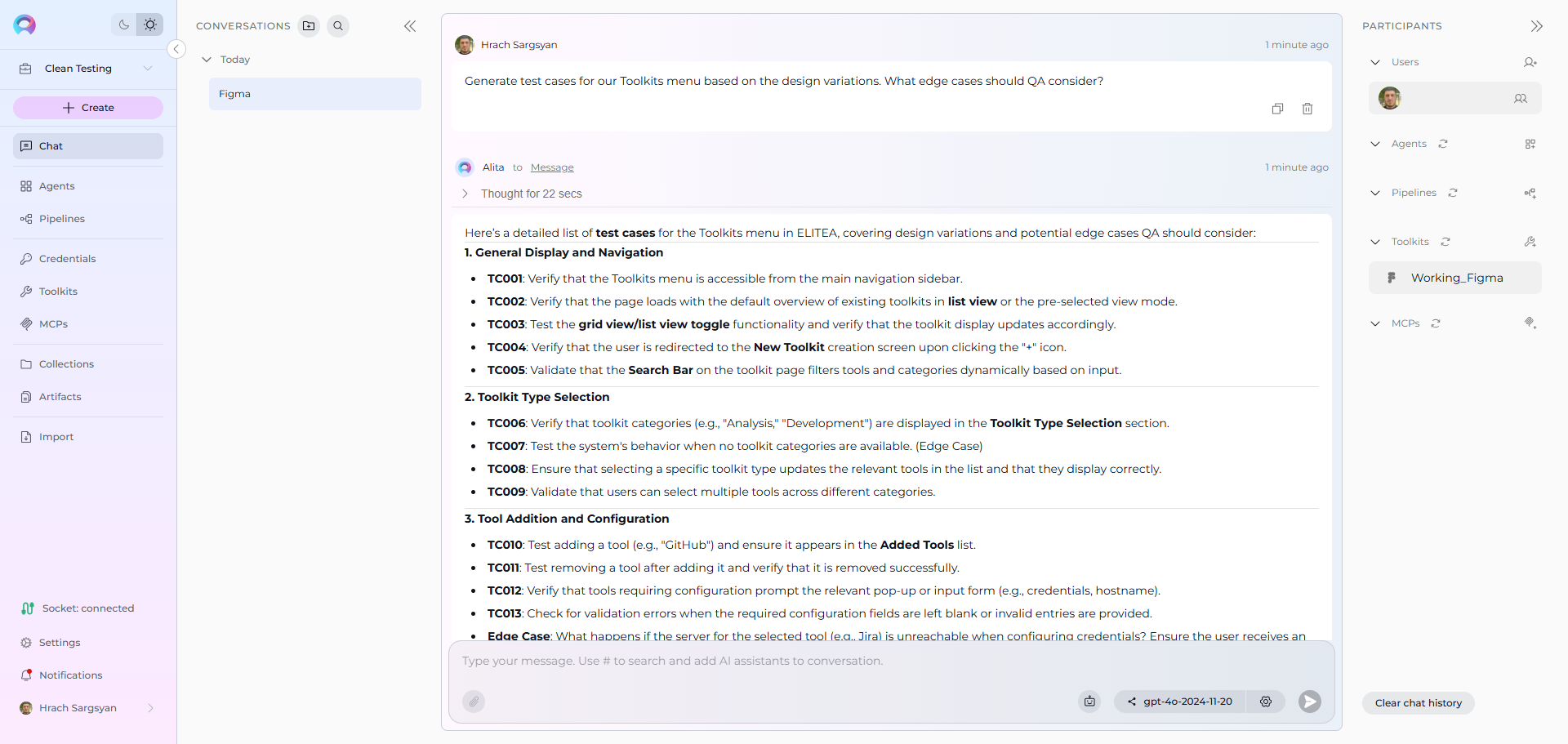Refresh the Toolkits participant list
This screenshot has width=1568, height=744.
[x=1445, y=242]
